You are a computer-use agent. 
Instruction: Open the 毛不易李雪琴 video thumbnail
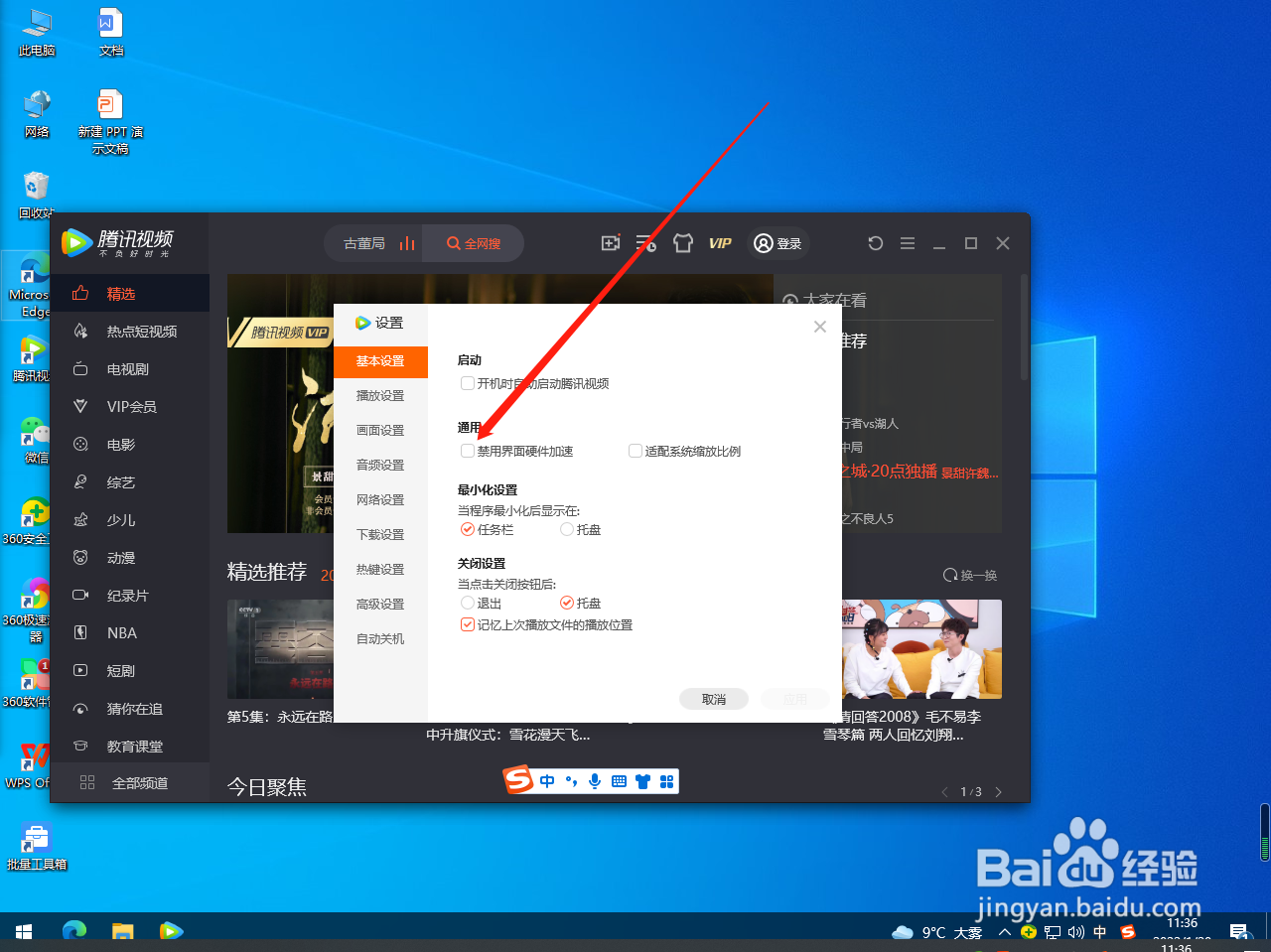coord(921,649)
